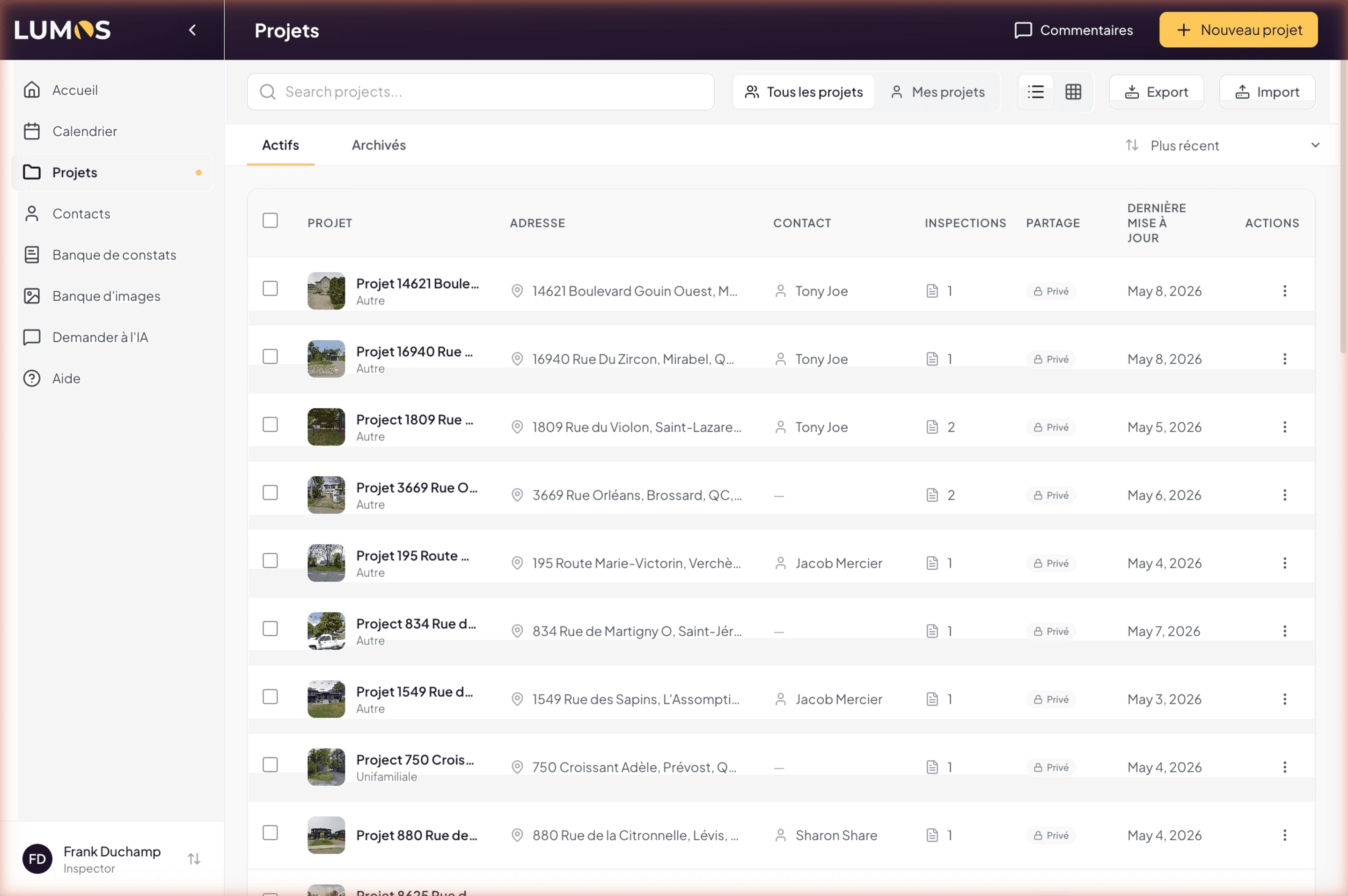Image resolution: width=1348 pixels, height=896 pixels.
Task: Select all projects with header checkbox
Action: [270, 220]
